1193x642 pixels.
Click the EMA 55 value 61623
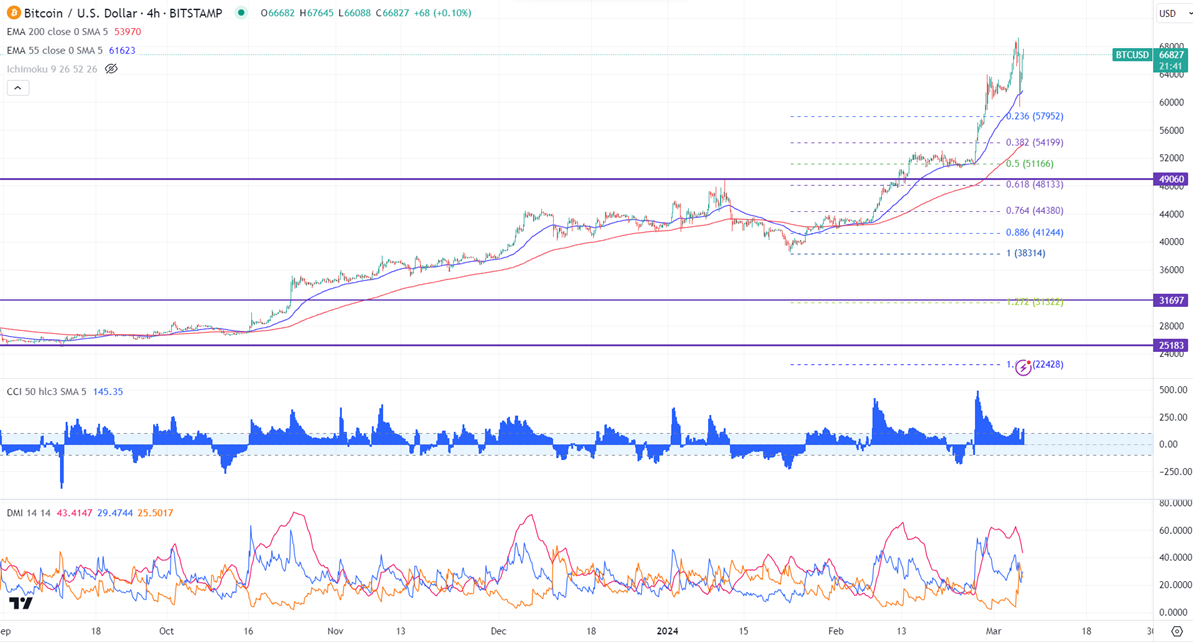[x=122, y=50]
